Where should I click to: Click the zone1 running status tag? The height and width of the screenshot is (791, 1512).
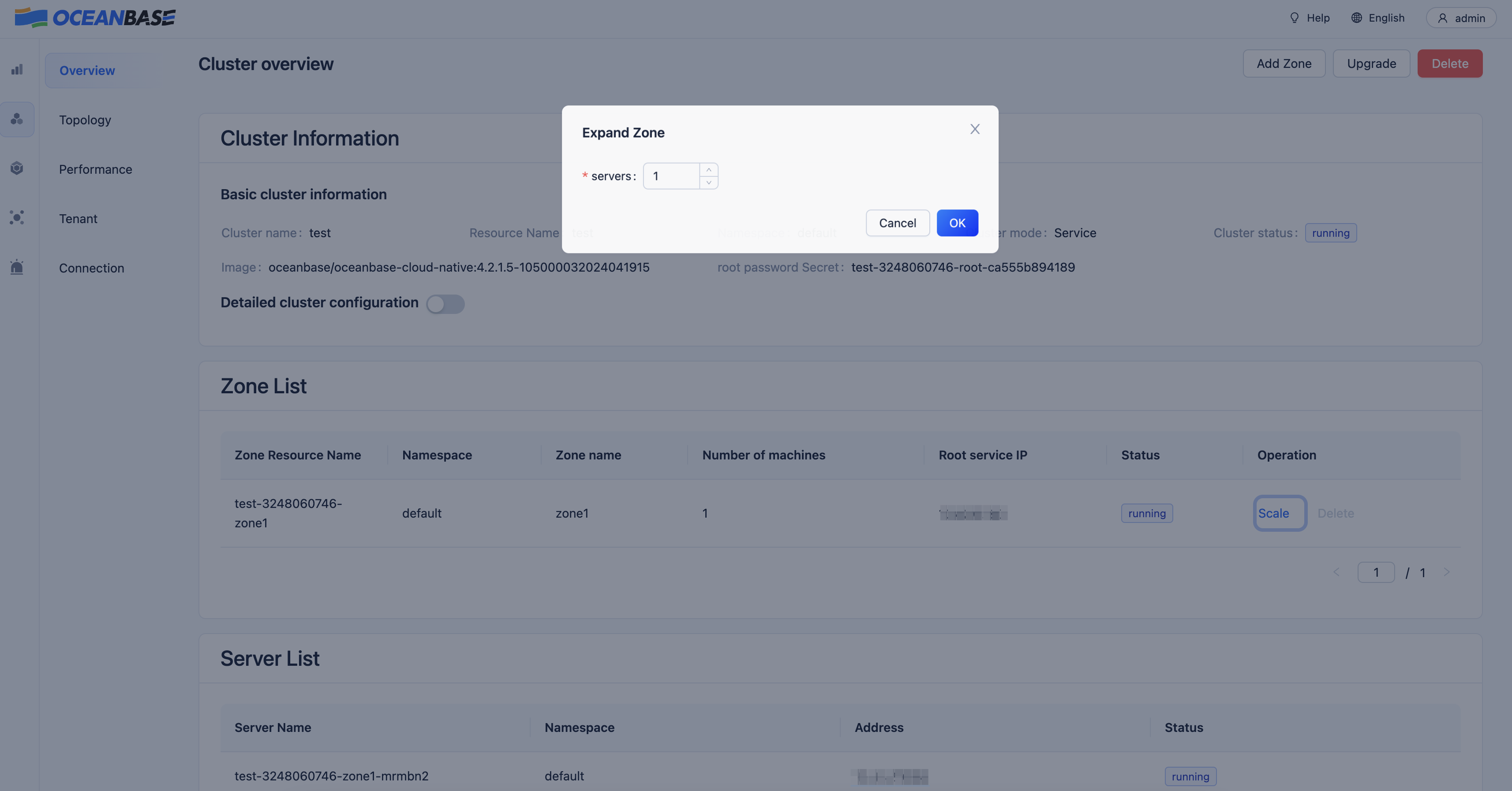(x=1147, y=514)
